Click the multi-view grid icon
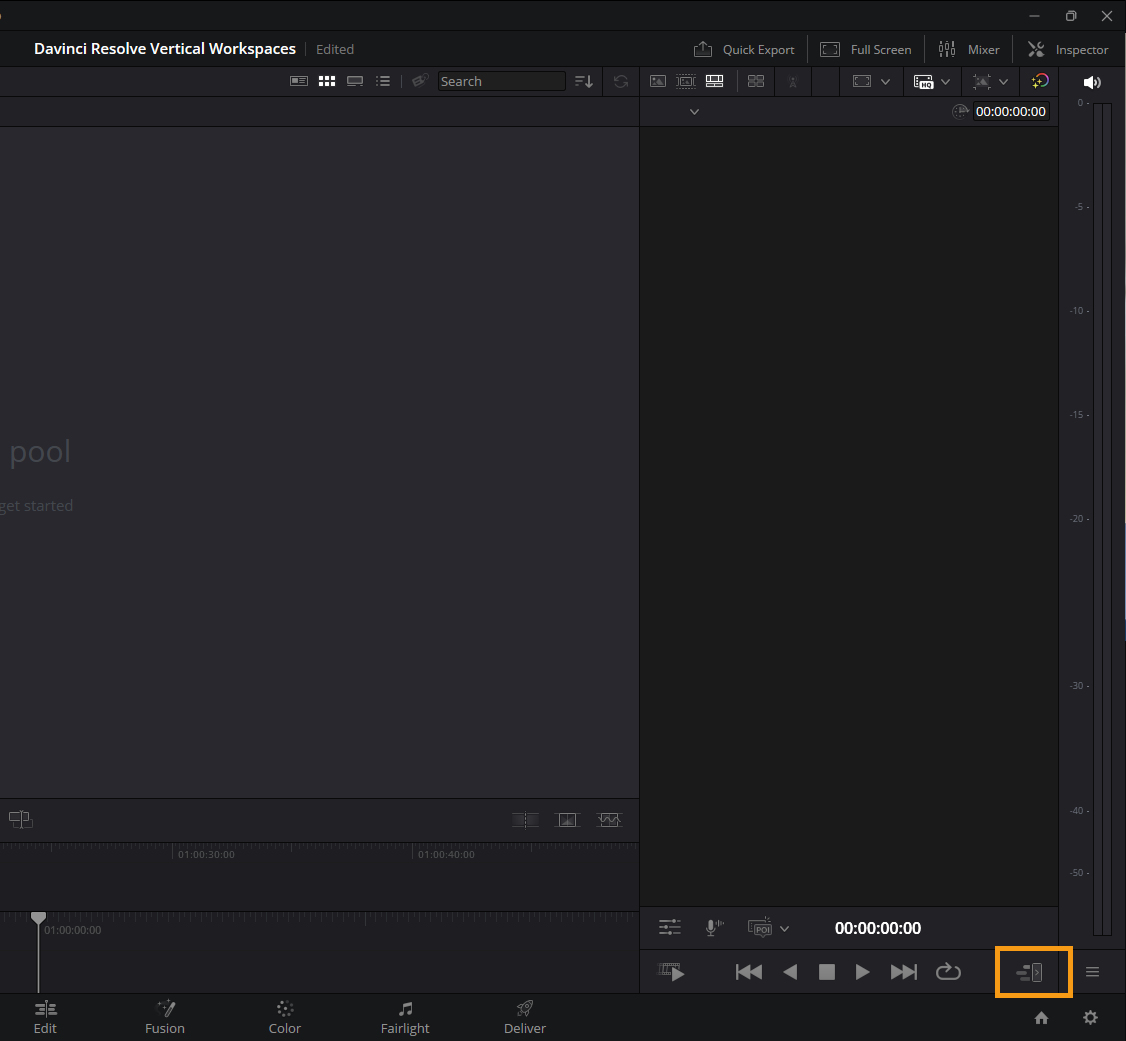The image size is (1126, 1041). [x=756, y=81]
